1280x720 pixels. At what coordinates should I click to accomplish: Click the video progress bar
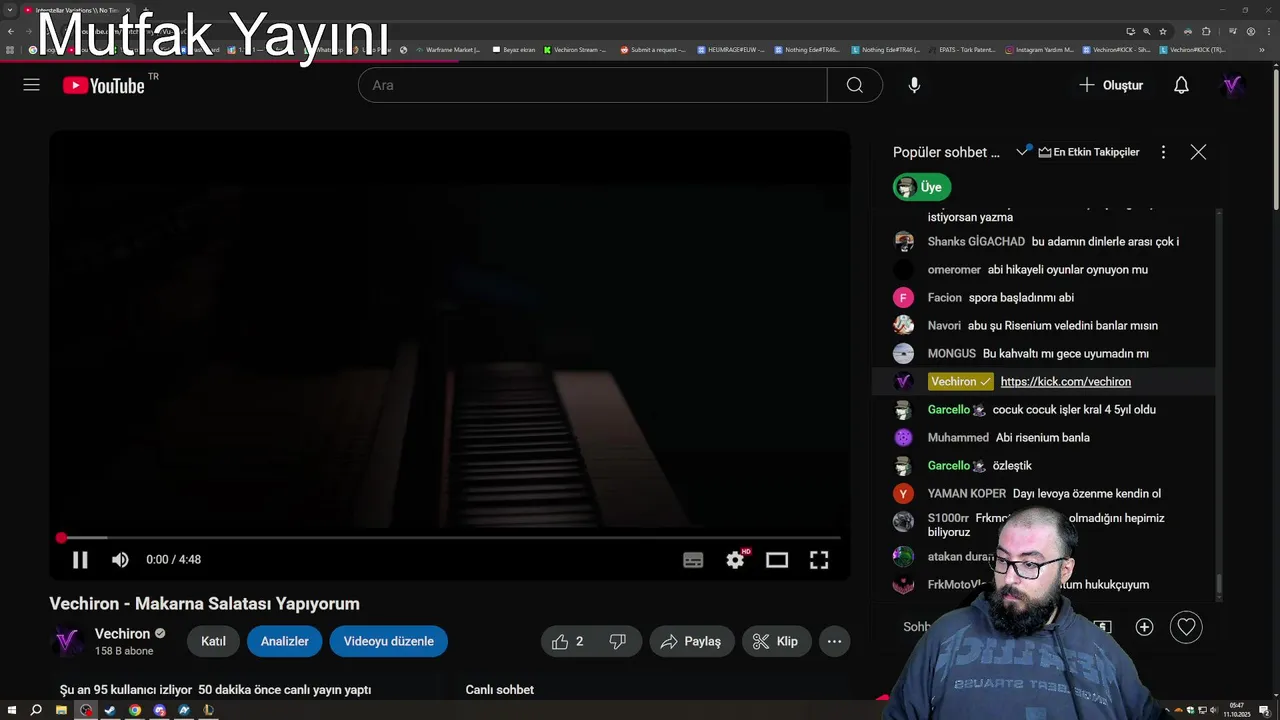450,538
